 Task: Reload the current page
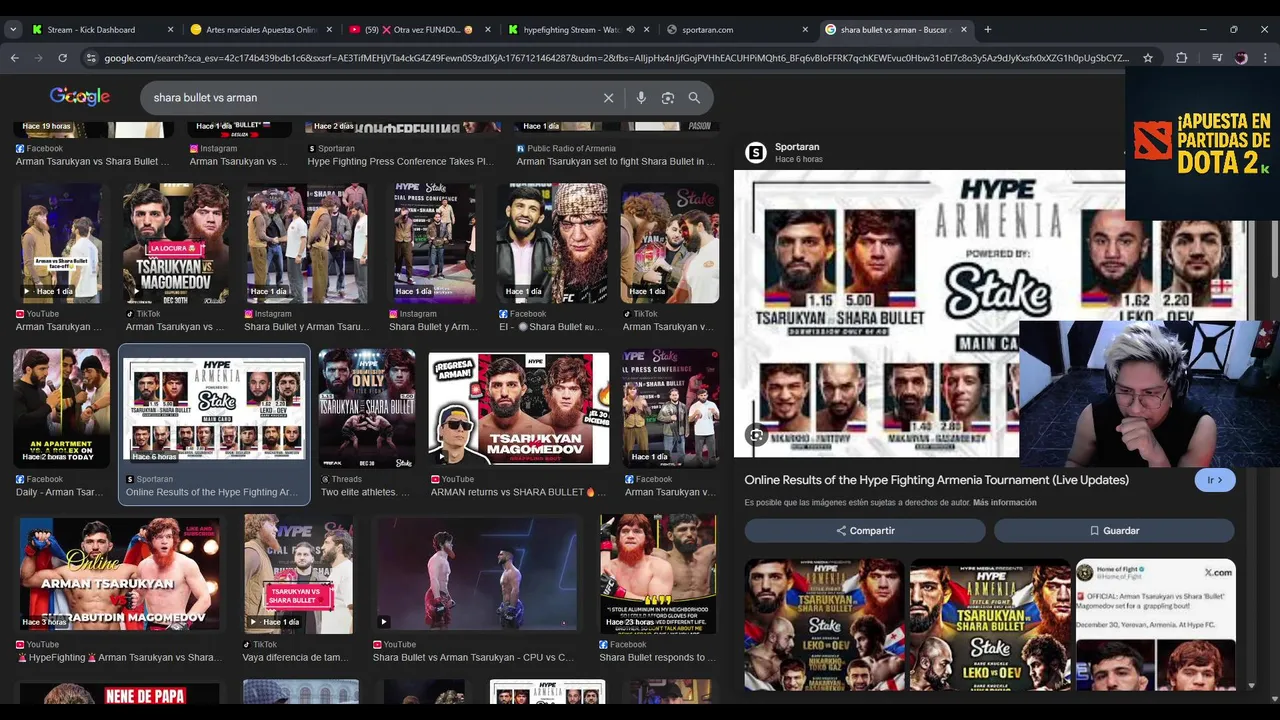(62, 58)
